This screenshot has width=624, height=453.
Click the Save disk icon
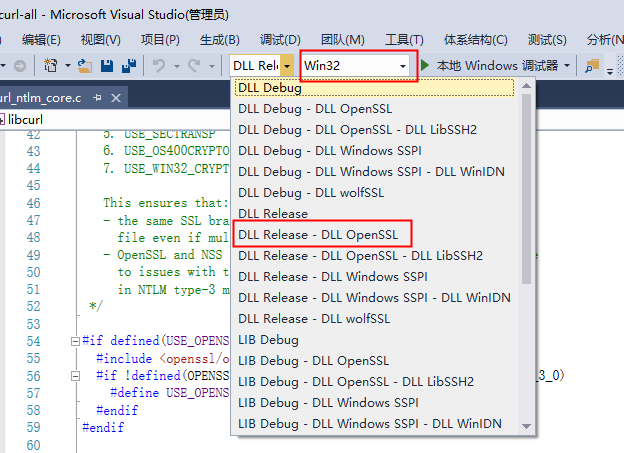[107, 66]
